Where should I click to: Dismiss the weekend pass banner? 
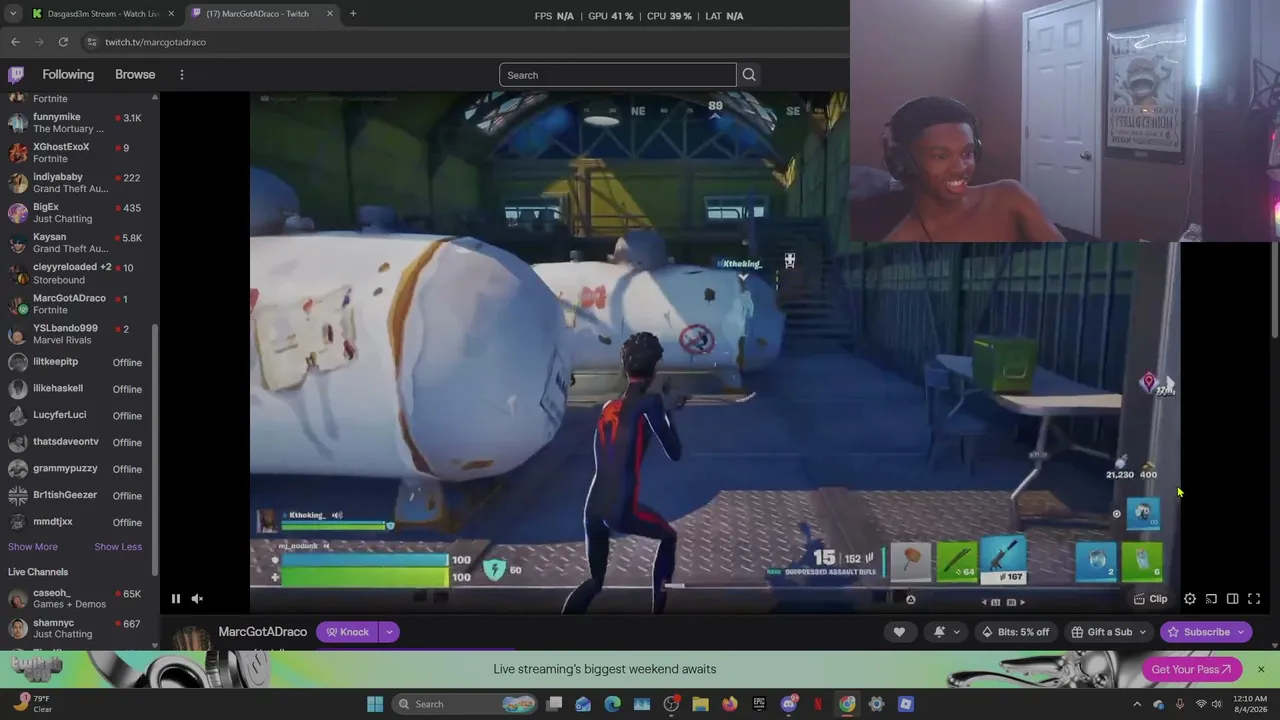pos(1261,670)
